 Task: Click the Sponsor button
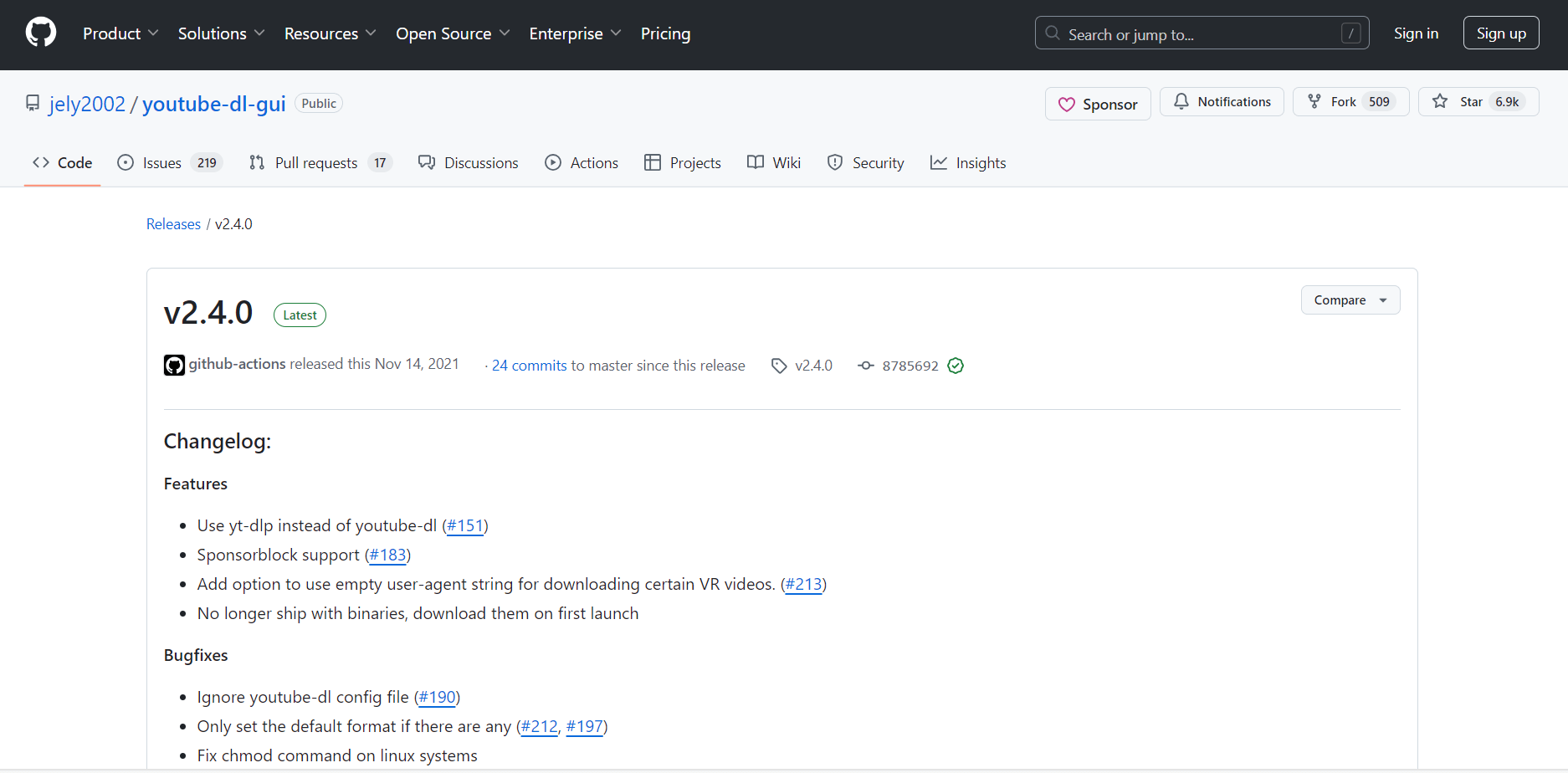pos(1098,104)
